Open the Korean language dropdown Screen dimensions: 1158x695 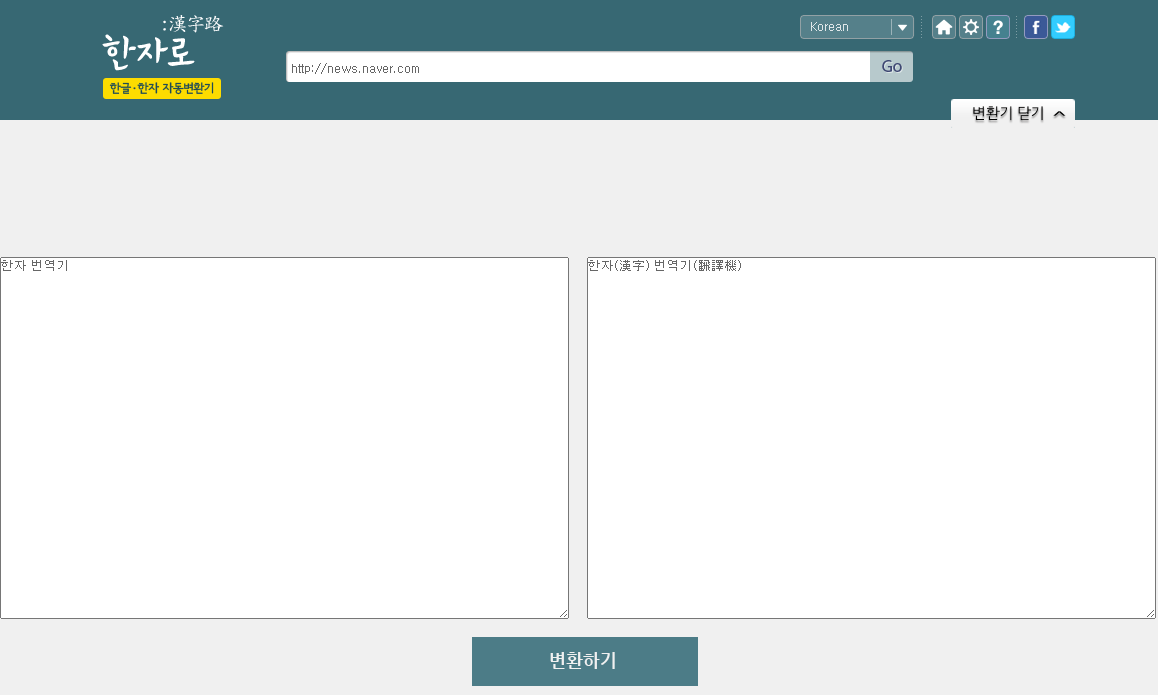845,27
